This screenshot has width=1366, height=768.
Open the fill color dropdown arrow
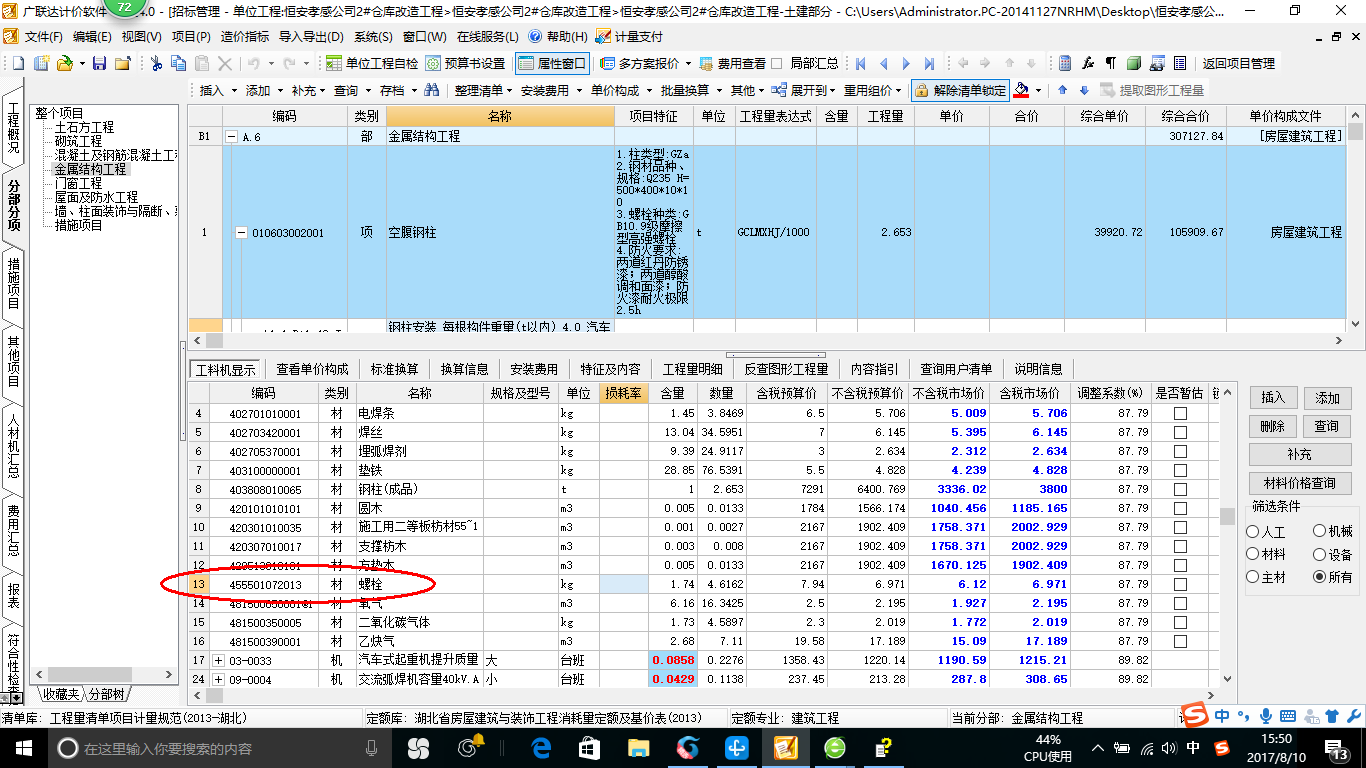tap(1039, 90)
